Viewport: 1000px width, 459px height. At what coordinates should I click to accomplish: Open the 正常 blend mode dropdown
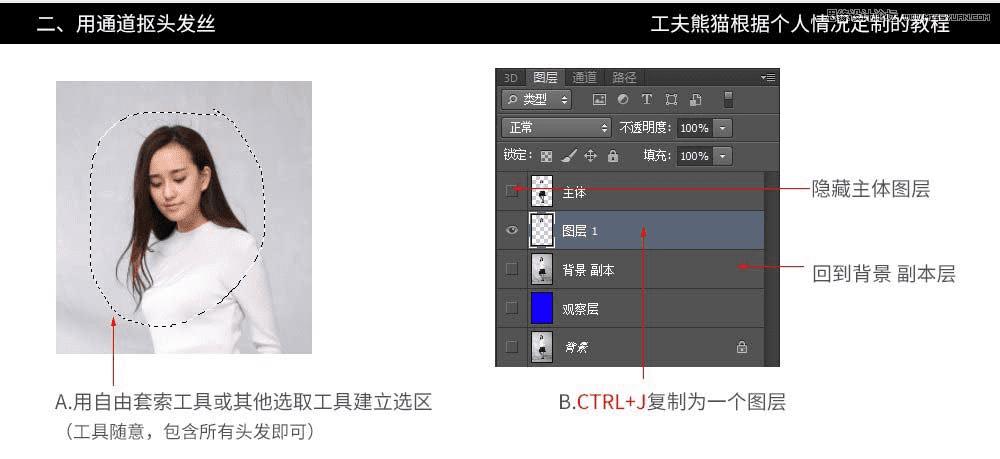click(x=557, y=128)
